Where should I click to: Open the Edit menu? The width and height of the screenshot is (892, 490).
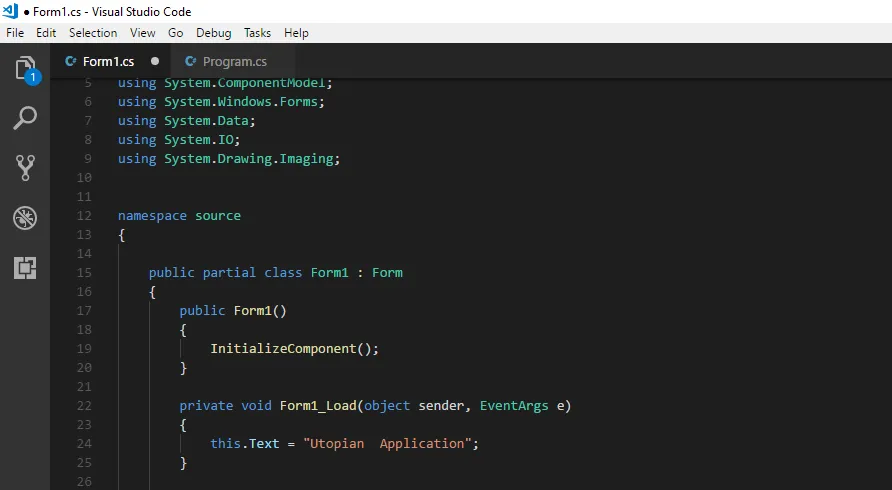coord(46,33)
